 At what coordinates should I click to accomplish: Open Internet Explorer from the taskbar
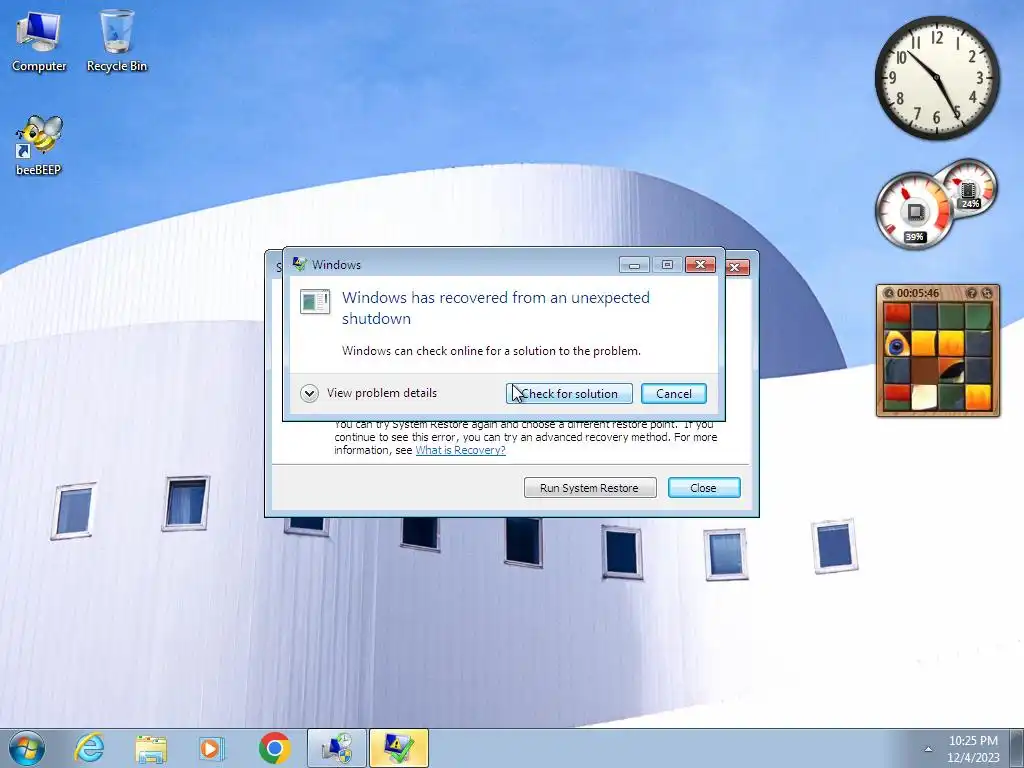tap(89, 748)
